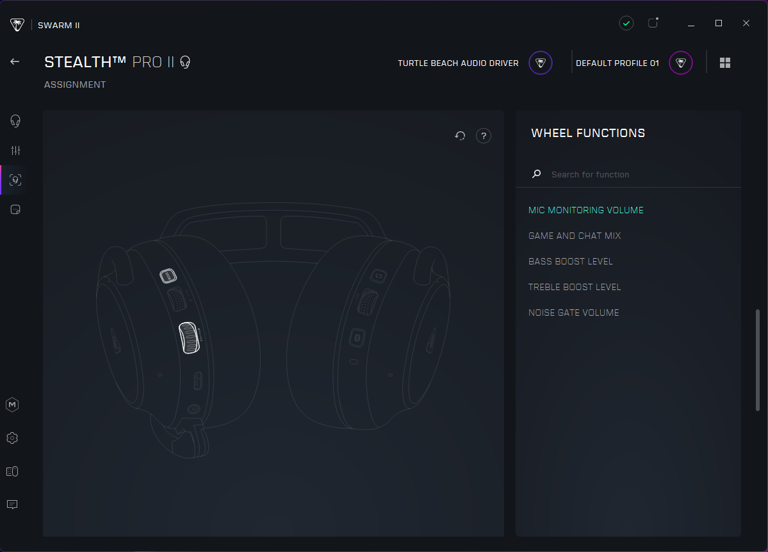This screenshot has height=552, width=768.
Task: Click the green checkmark status icon
Action: pos(626,23)
